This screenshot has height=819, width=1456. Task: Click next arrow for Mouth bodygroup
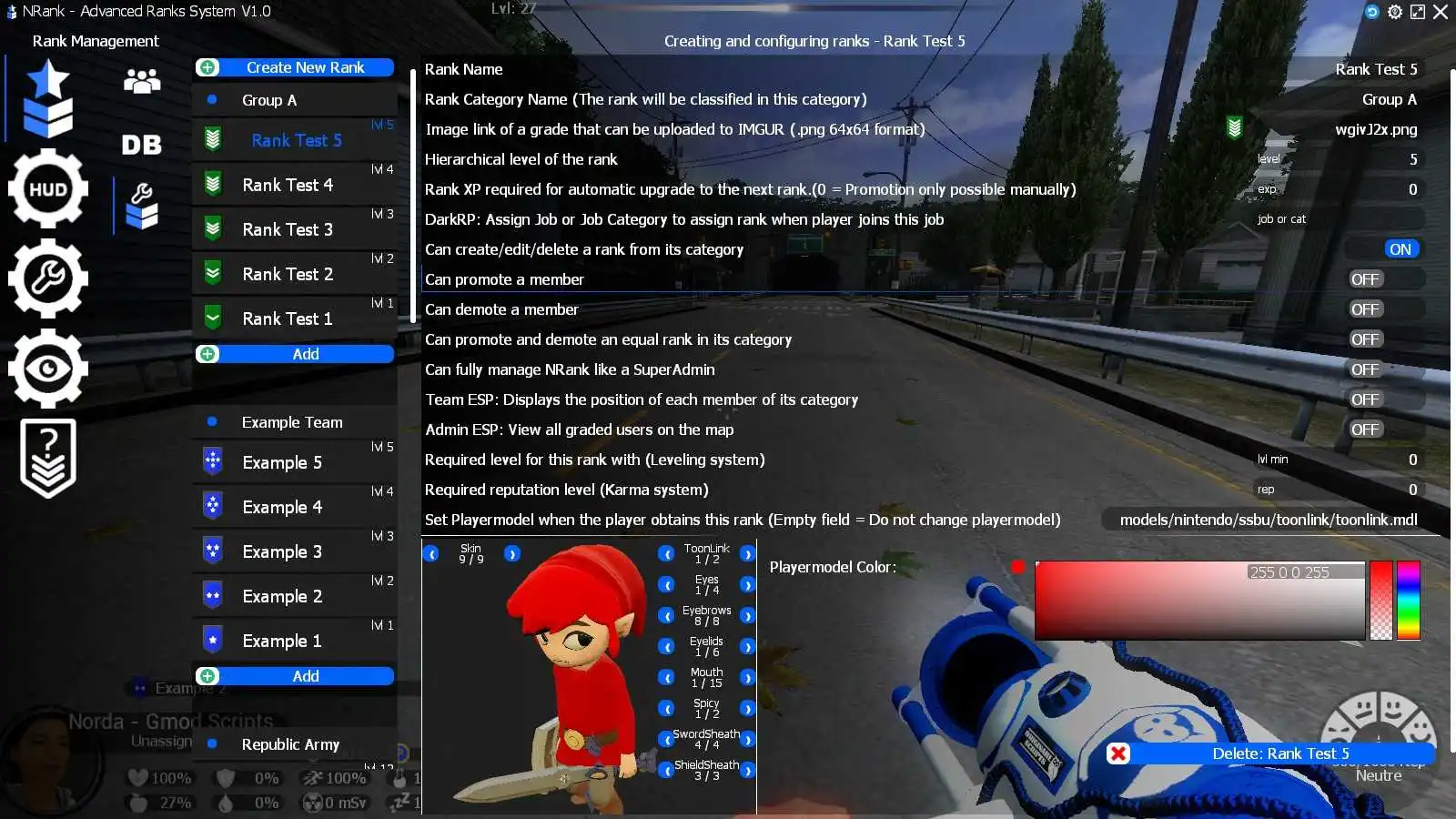pos(747,677)
